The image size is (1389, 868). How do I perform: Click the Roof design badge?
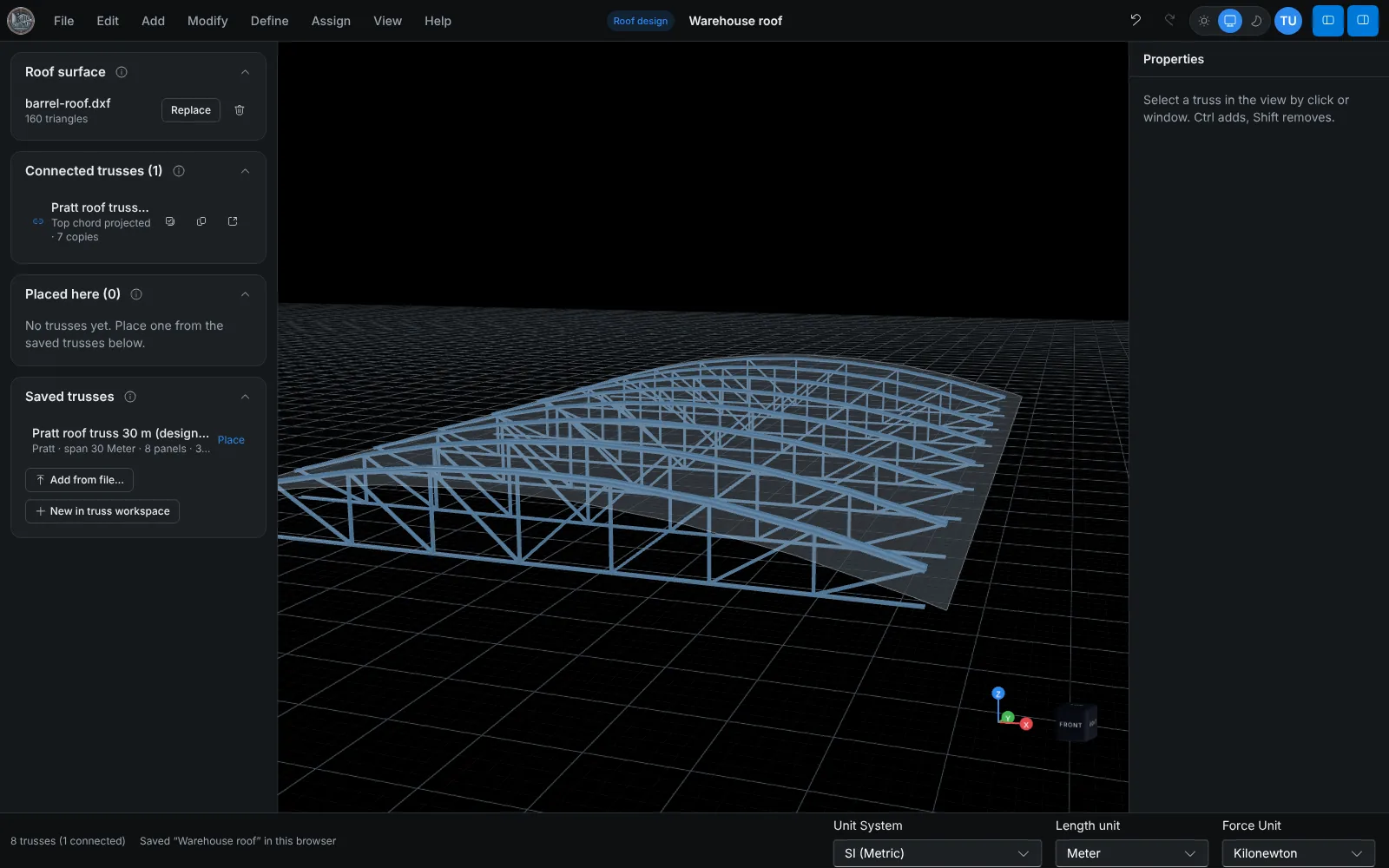pyautogui.click(x=641, y=21)
